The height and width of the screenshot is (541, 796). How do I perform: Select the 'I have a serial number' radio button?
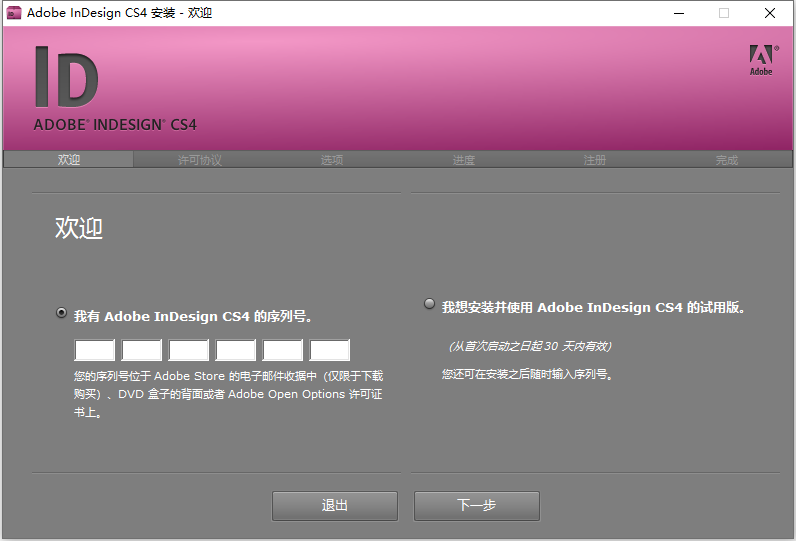(61, 313)
